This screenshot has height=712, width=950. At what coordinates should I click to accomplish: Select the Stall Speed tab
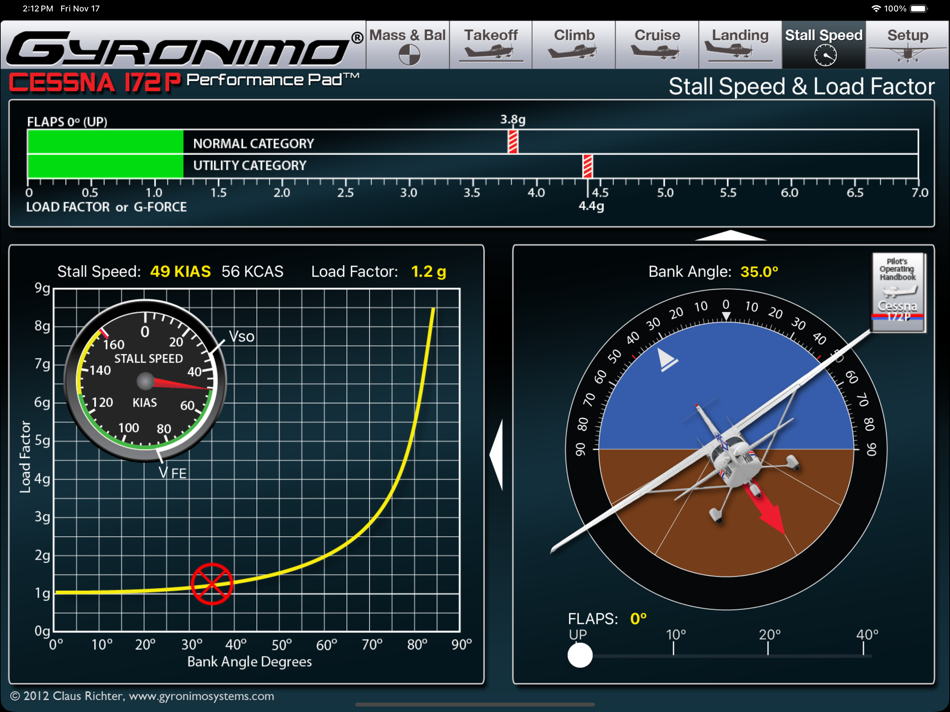(x=823, y=45)
